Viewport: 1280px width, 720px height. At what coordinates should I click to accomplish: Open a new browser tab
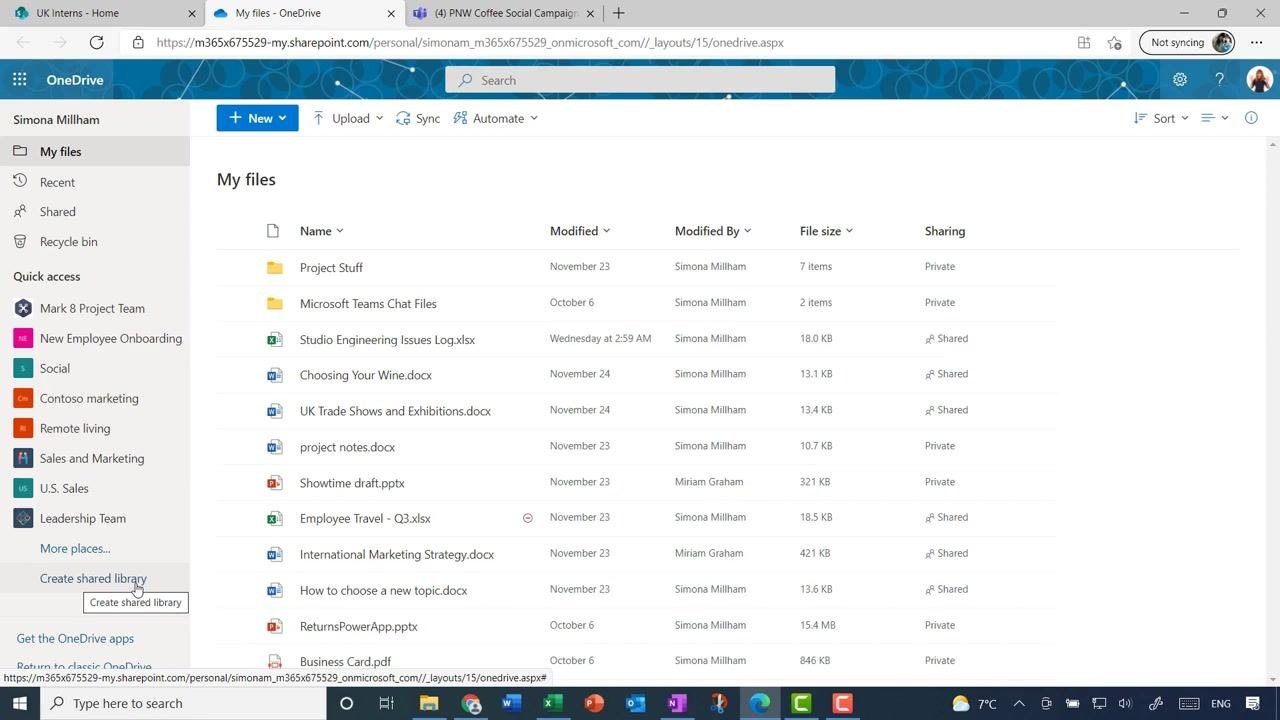[x=618, y=13]
